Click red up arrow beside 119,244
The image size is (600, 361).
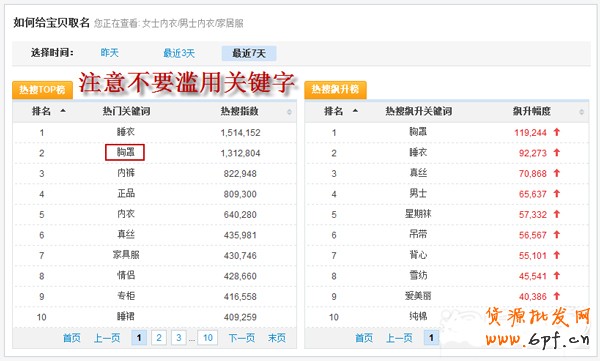point(557,132)
